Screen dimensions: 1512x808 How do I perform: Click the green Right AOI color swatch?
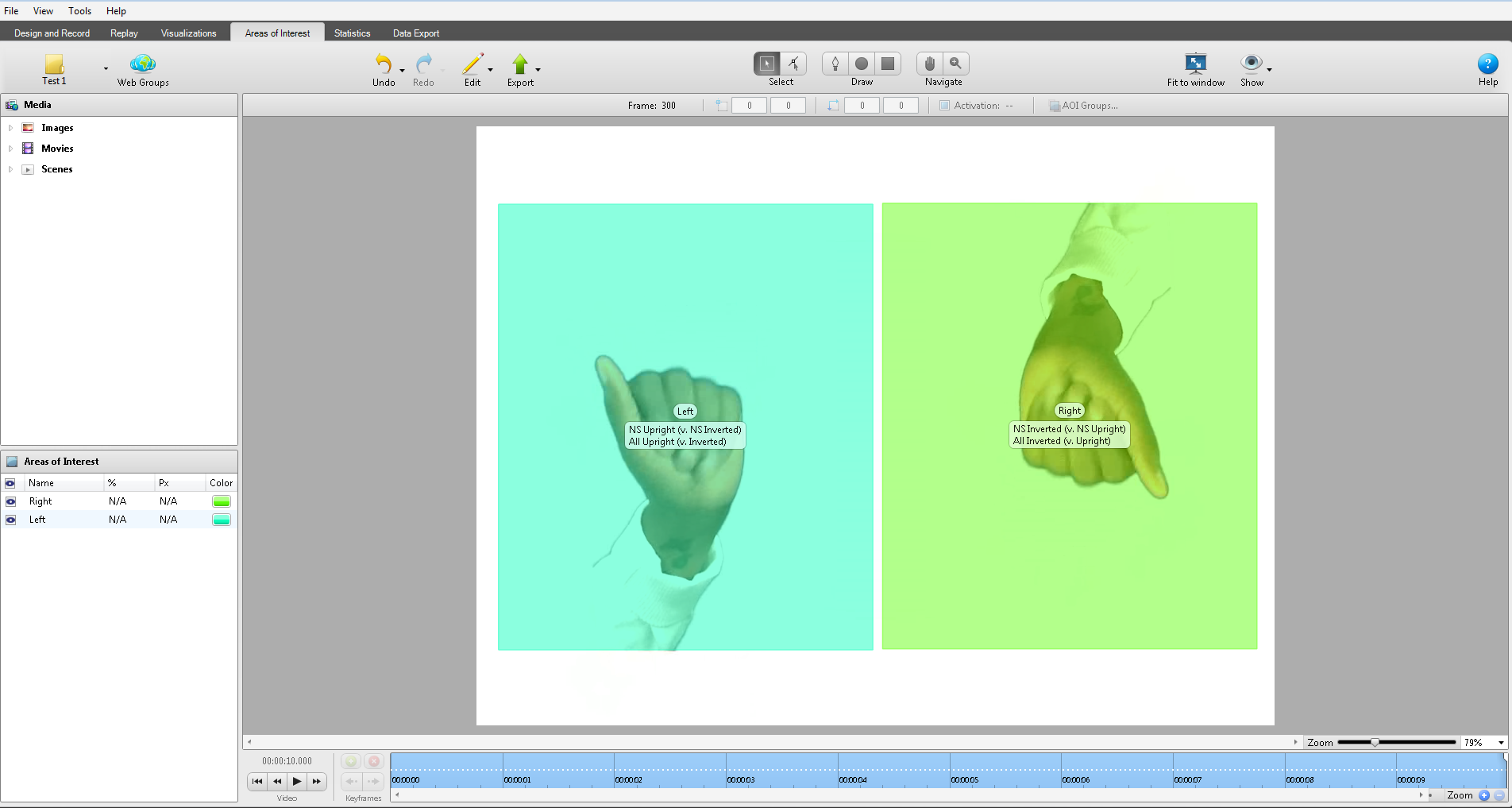click(222, 501)
